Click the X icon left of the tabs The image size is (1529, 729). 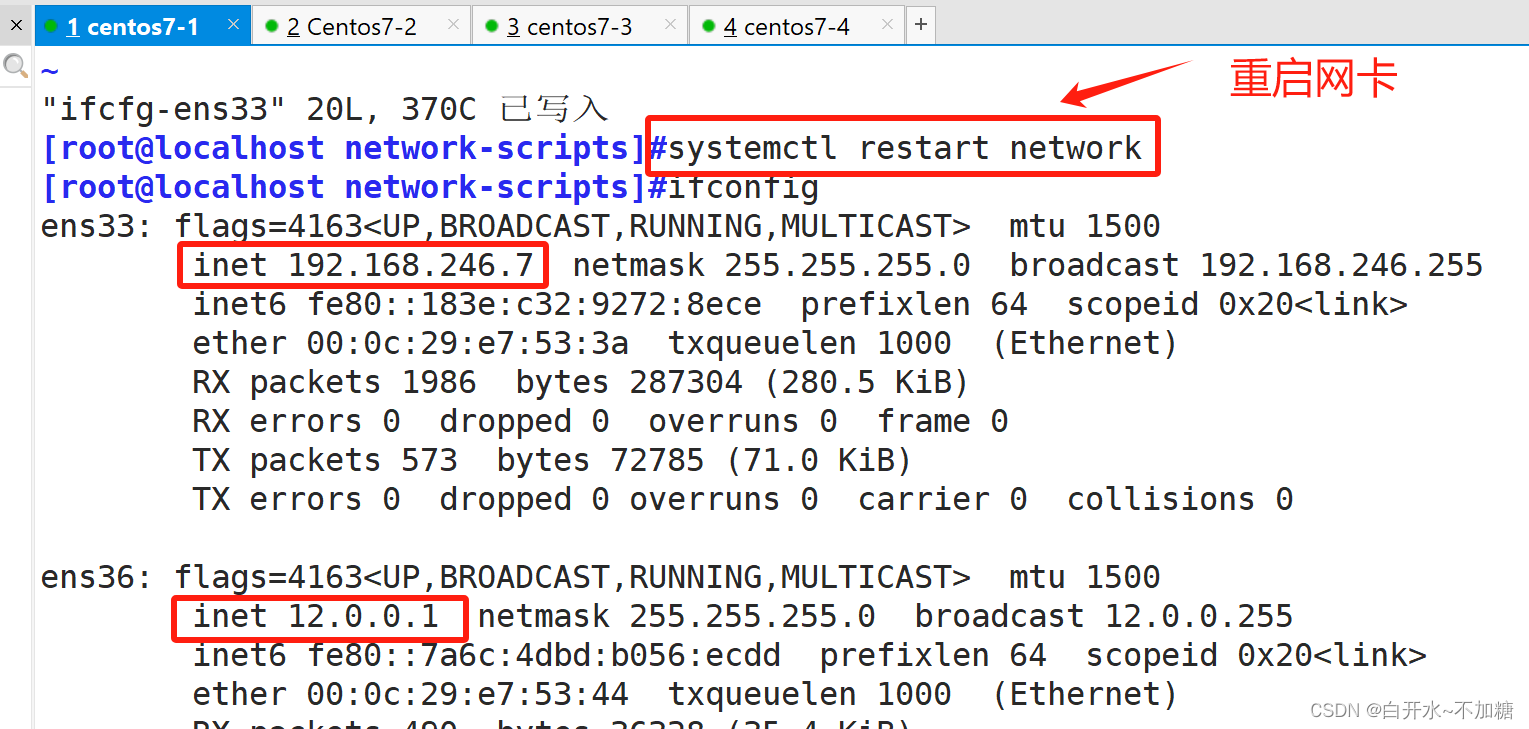[x=16, y=25]
